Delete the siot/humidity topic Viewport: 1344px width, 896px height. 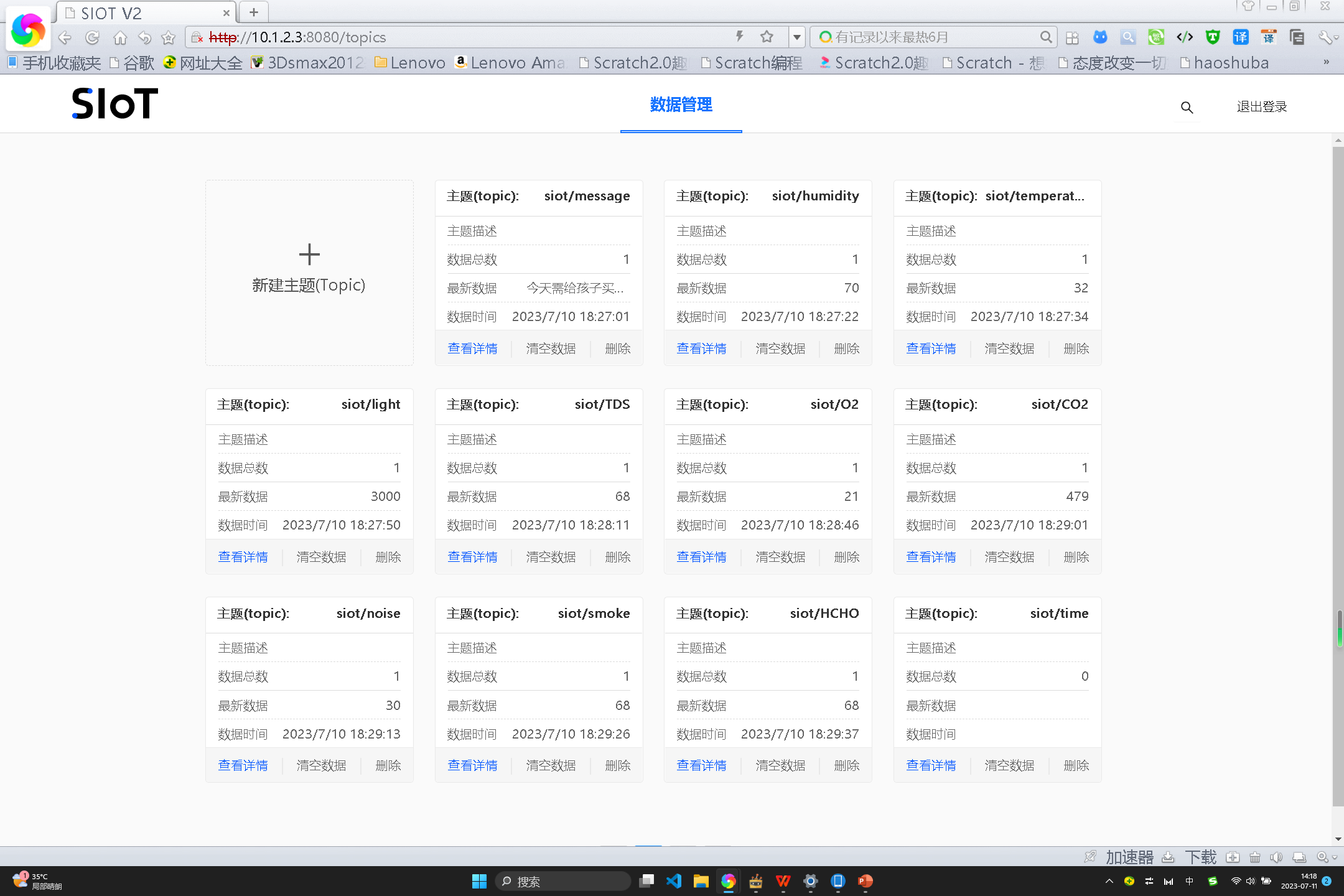click(847, 348)
